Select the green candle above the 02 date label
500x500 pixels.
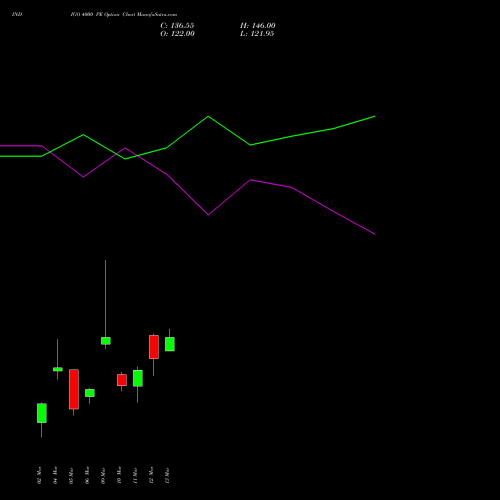[x=42, y=413]
